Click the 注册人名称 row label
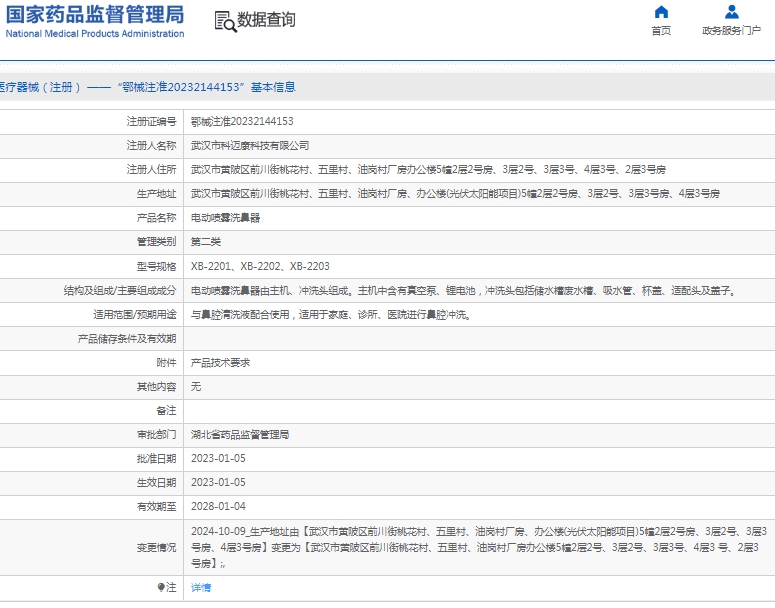Image resolution: width=775 pixels, height=608 pixels. tap(151, 146)
